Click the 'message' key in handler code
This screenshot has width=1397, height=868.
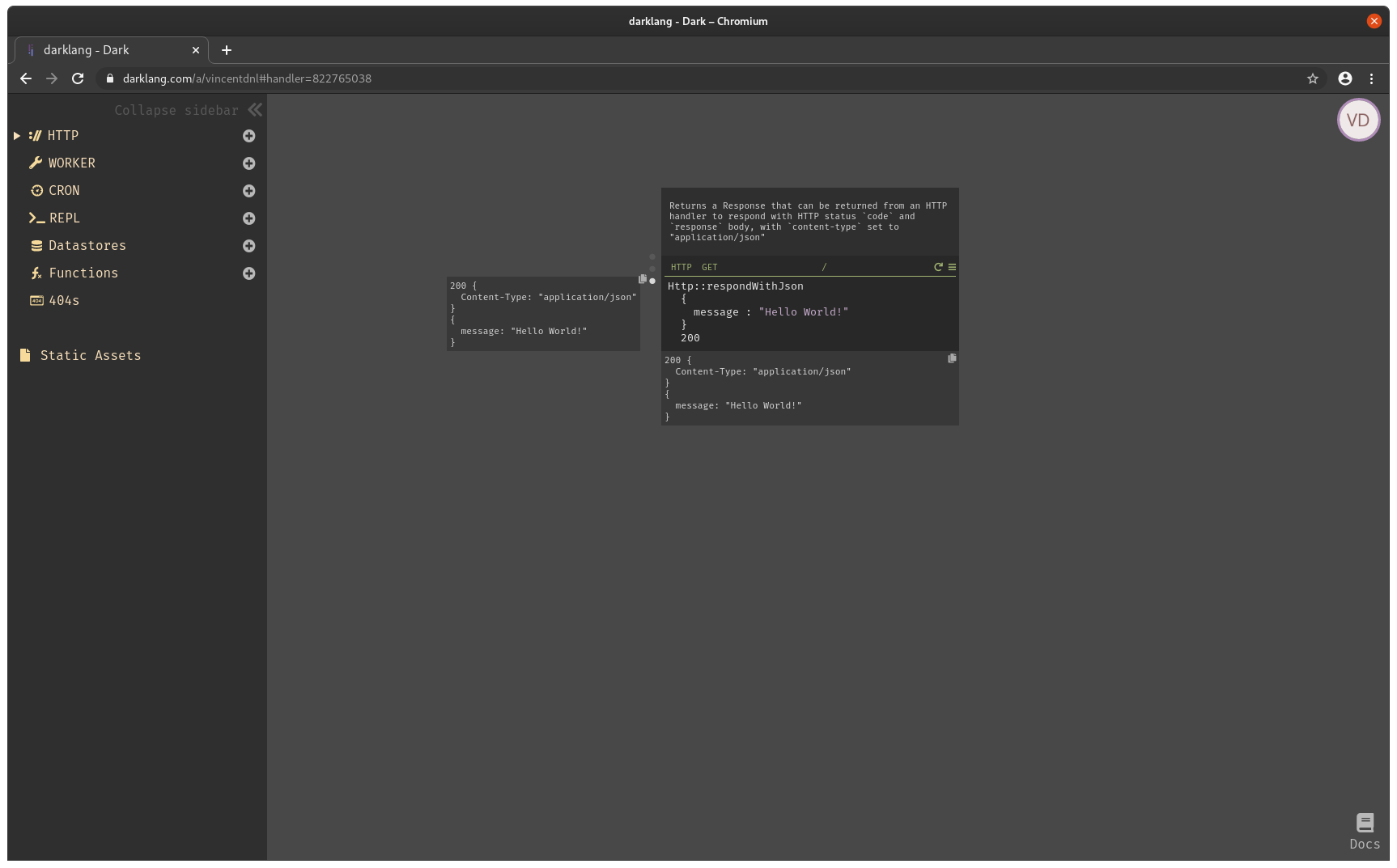716,312
